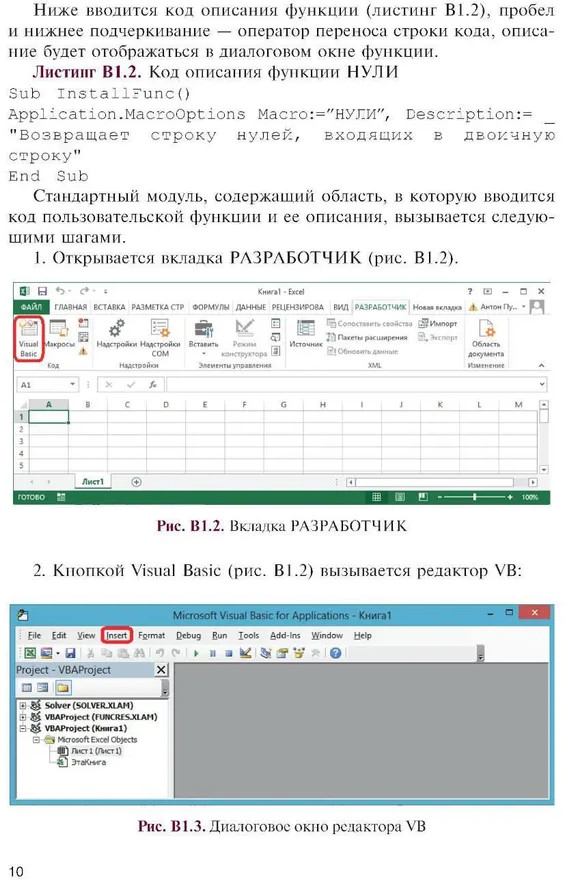Viewport: 568px width, 880px height.
Task: Click Сопоставить свойства in the XML group
Action: click(369, 324)
